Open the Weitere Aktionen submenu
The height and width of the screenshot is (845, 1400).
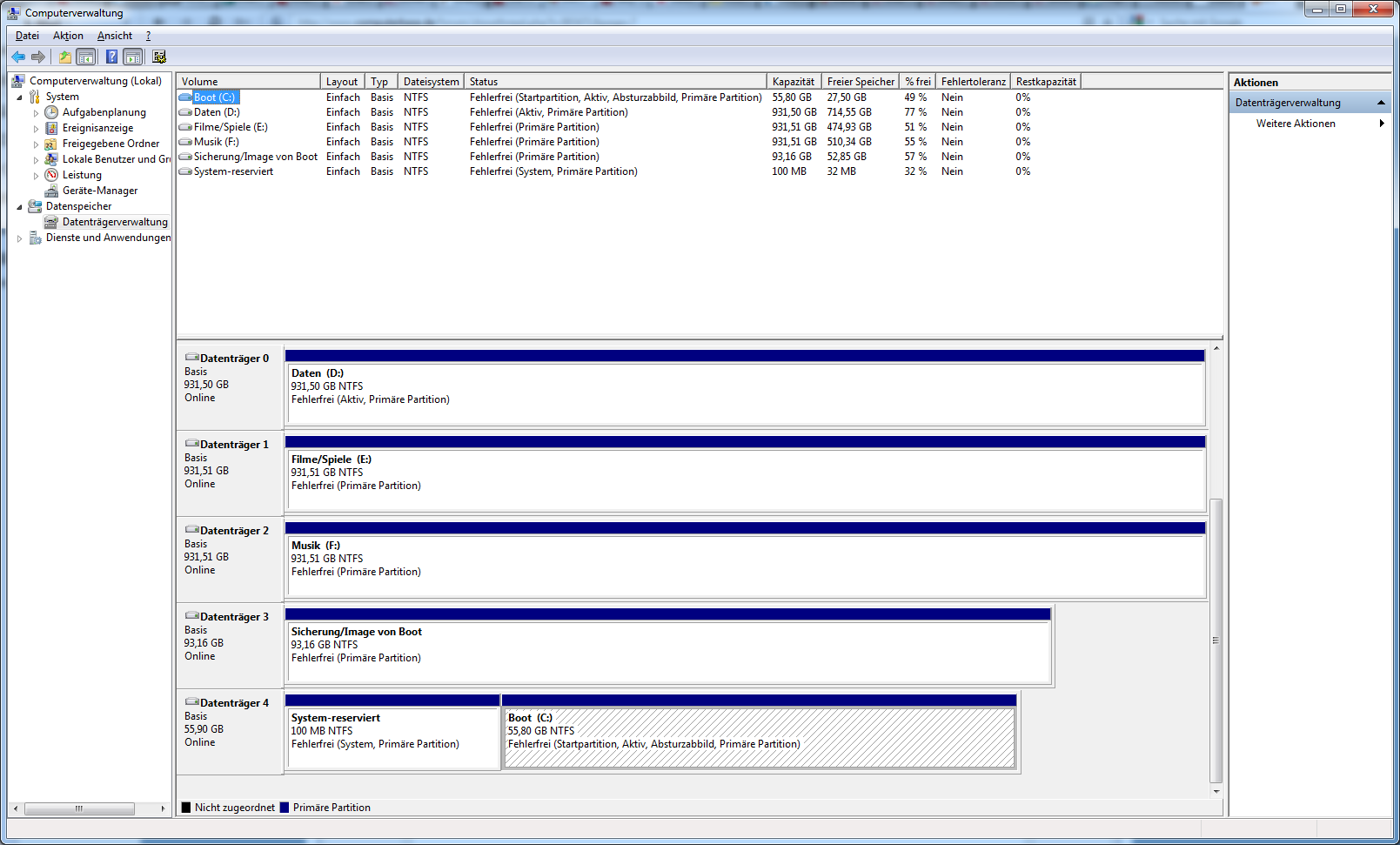point(1311,124)
